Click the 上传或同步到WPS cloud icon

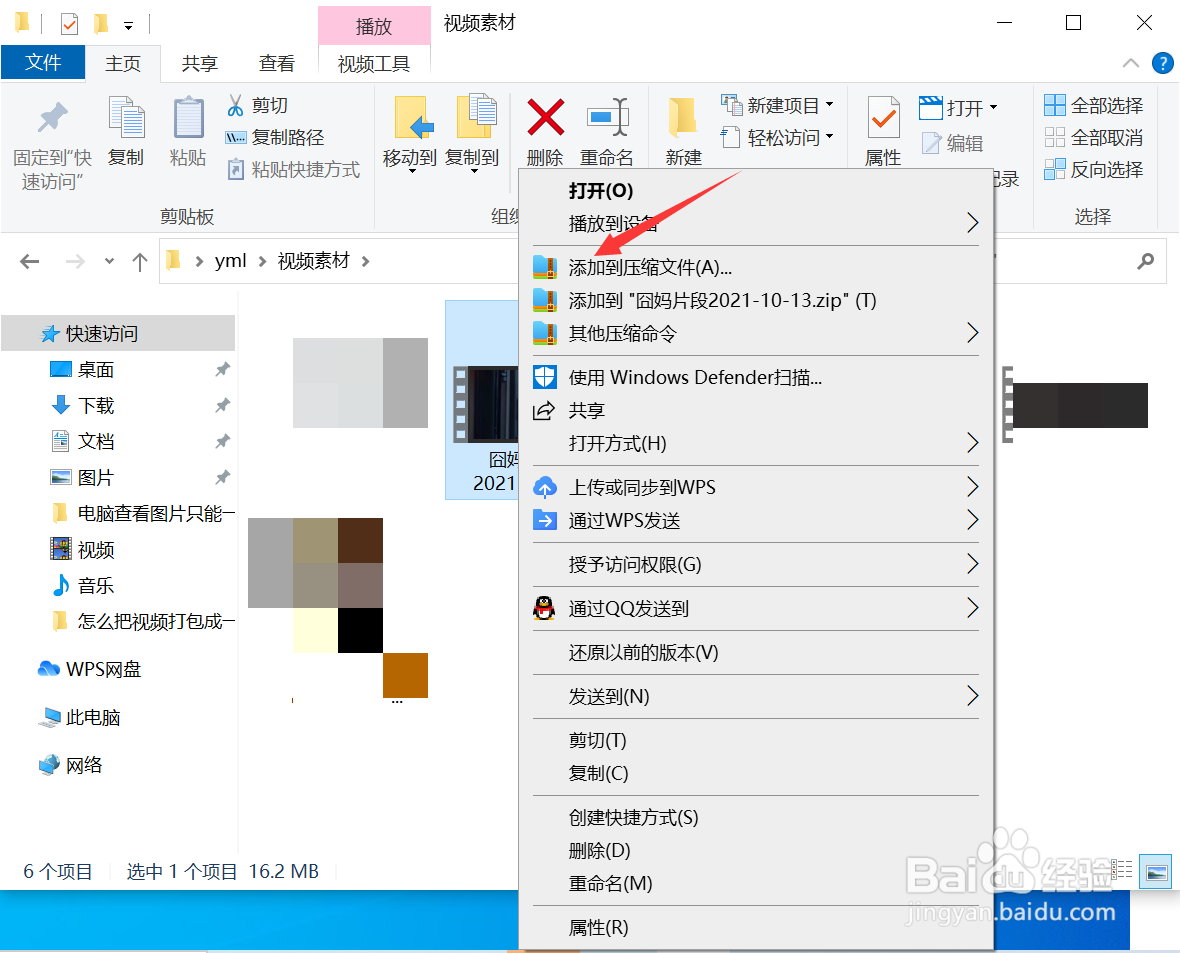click(544, 487)
